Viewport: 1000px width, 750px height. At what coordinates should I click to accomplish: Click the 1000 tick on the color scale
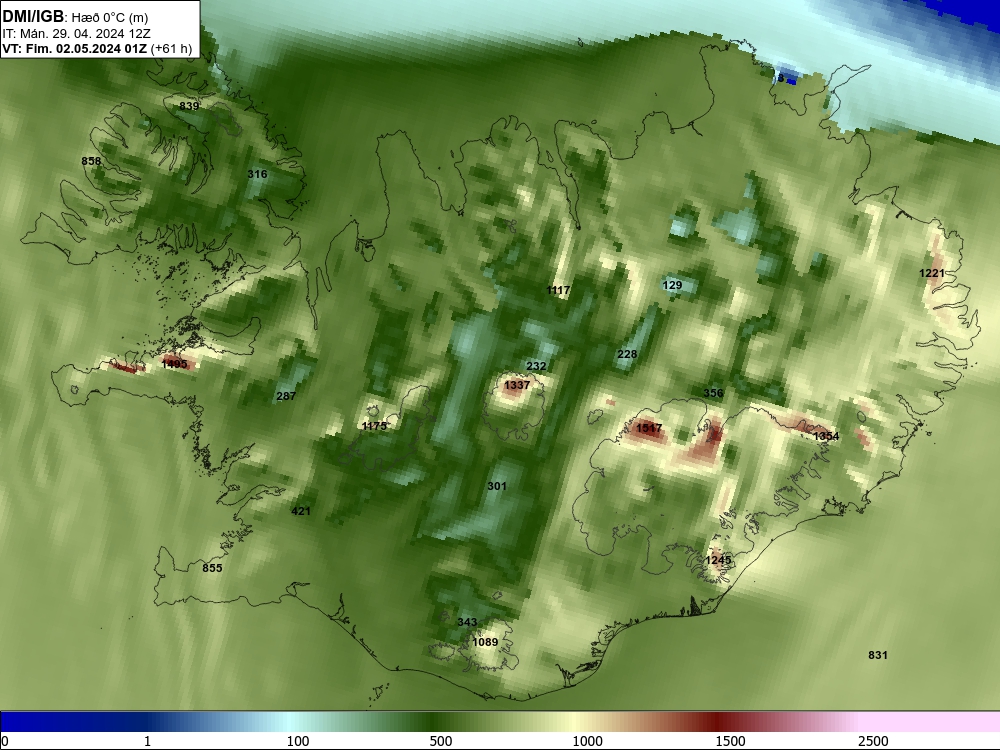click(x=587, y=741)
